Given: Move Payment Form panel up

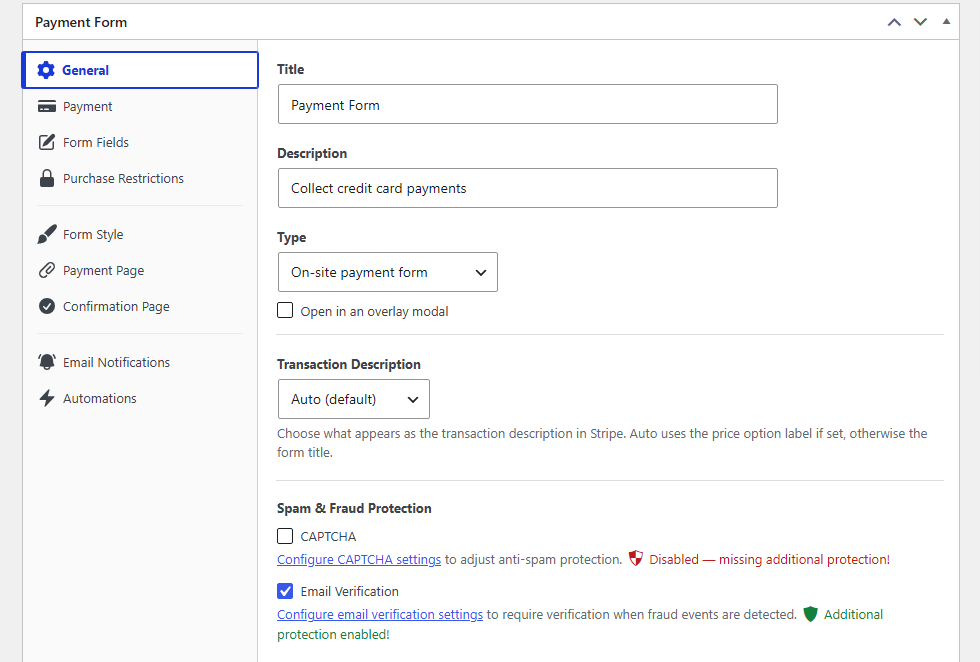Looking at the screenshot, I should click(894, 22).
